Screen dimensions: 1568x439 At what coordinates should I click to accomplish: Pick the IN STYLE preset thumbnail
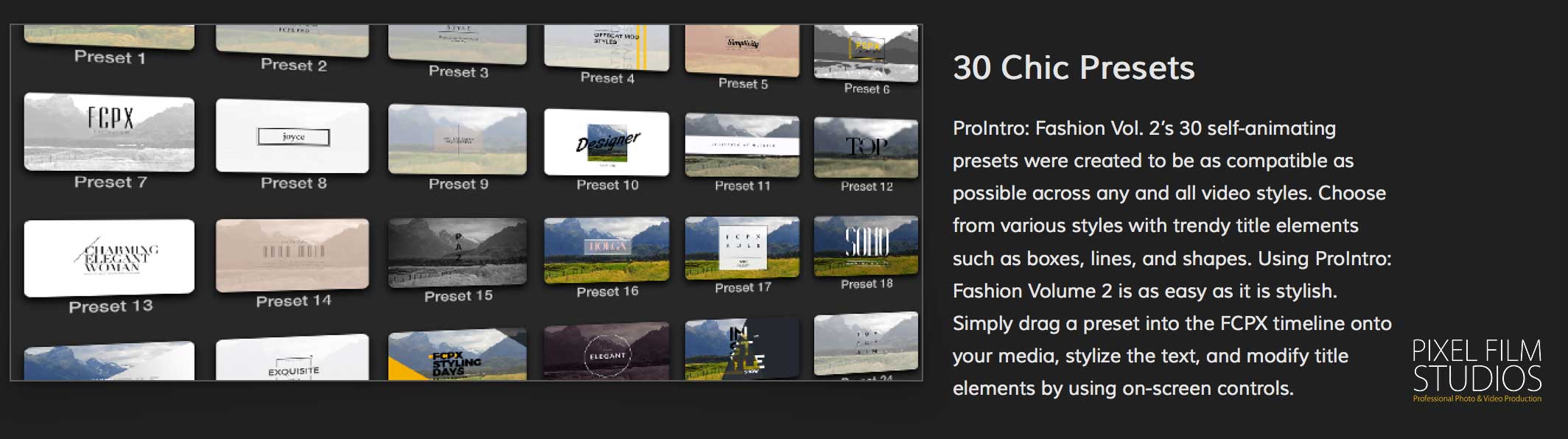[742, 349]
